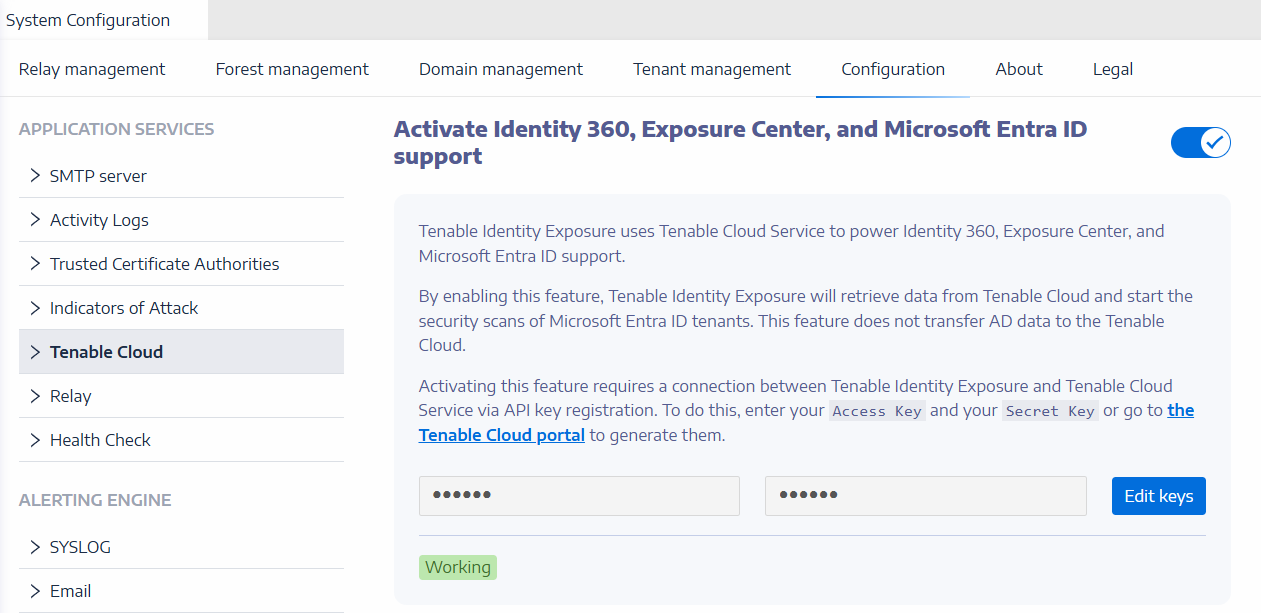Go to the Domain management tab
The image size is (1261, 613).
click(501, 69)
